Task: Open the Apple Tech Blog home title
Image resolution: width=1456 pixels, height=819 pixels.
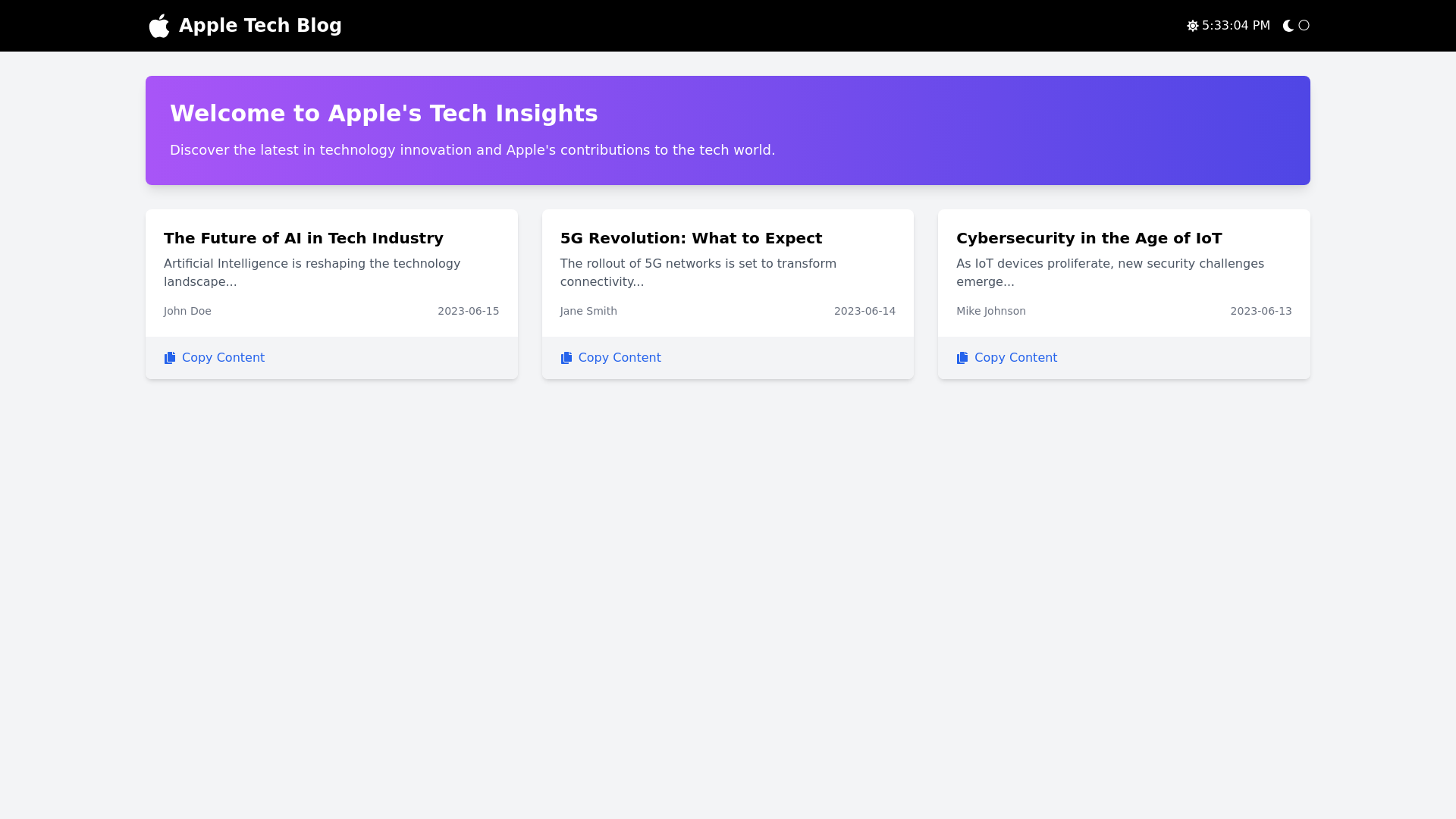Action: [260, 26]
